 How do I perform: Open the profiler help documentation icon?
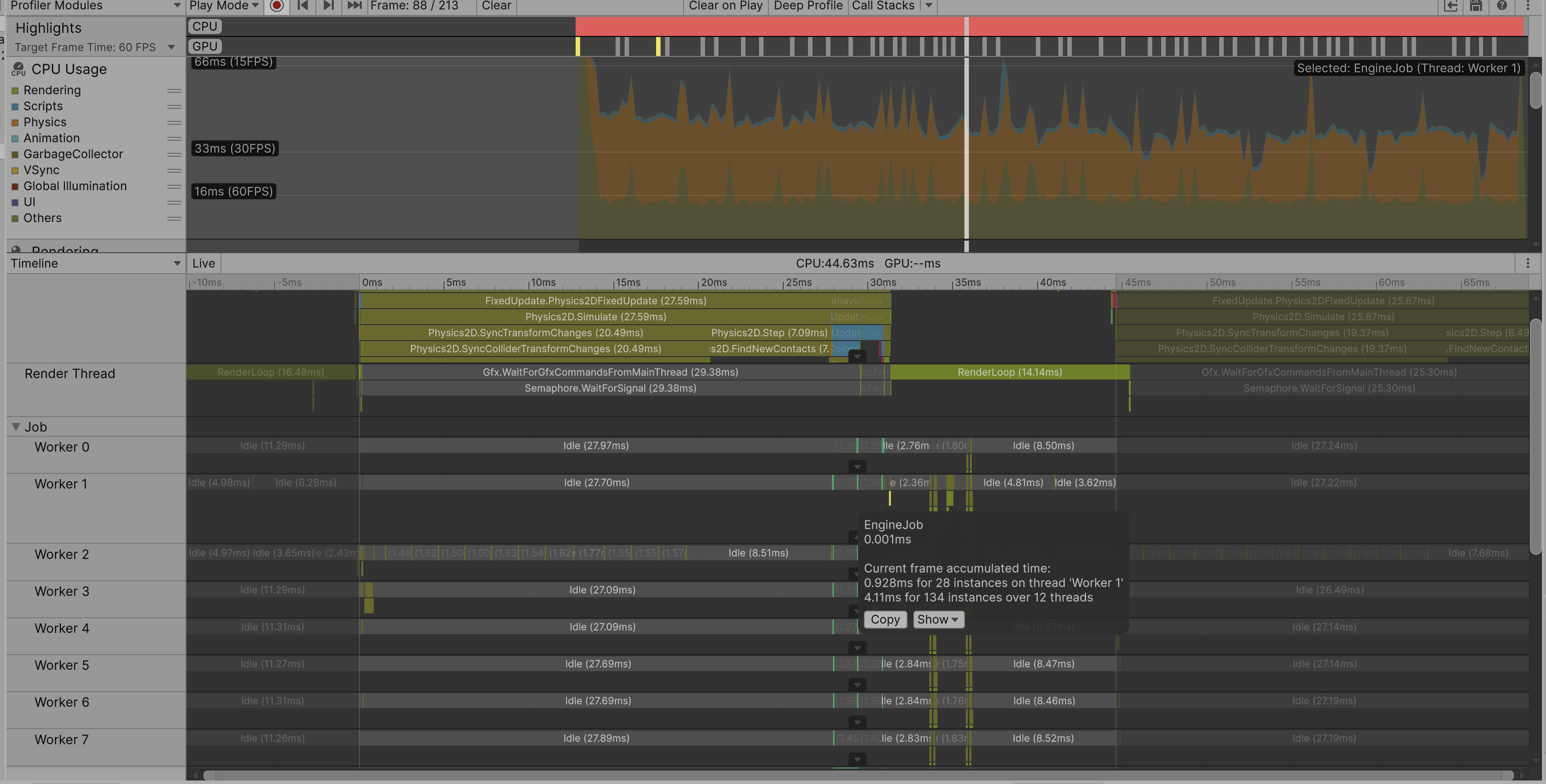coord(1502,6)
